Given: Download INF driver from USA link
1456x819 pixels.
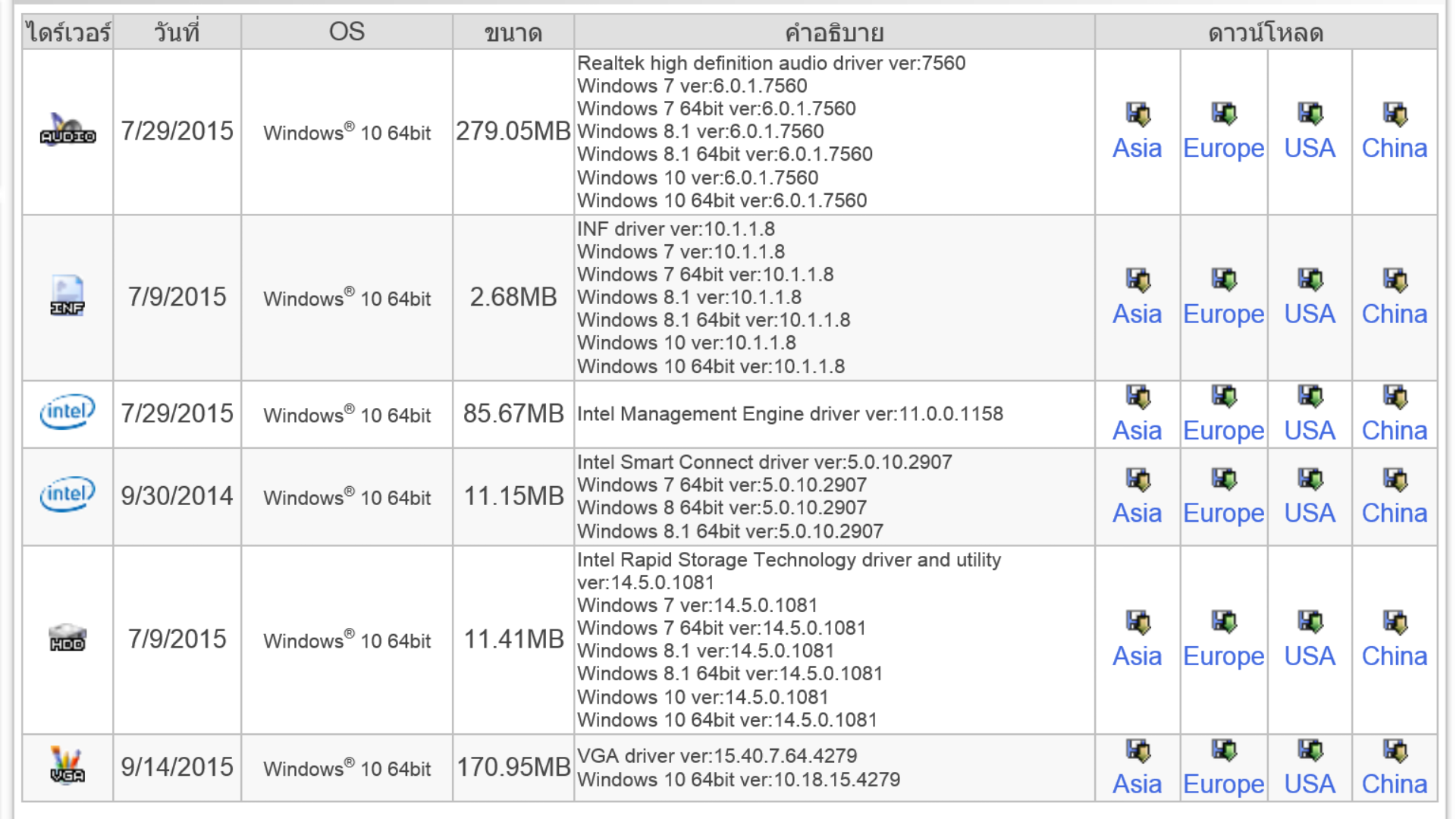Looking at the screenshot, I should pos(1310,314).
